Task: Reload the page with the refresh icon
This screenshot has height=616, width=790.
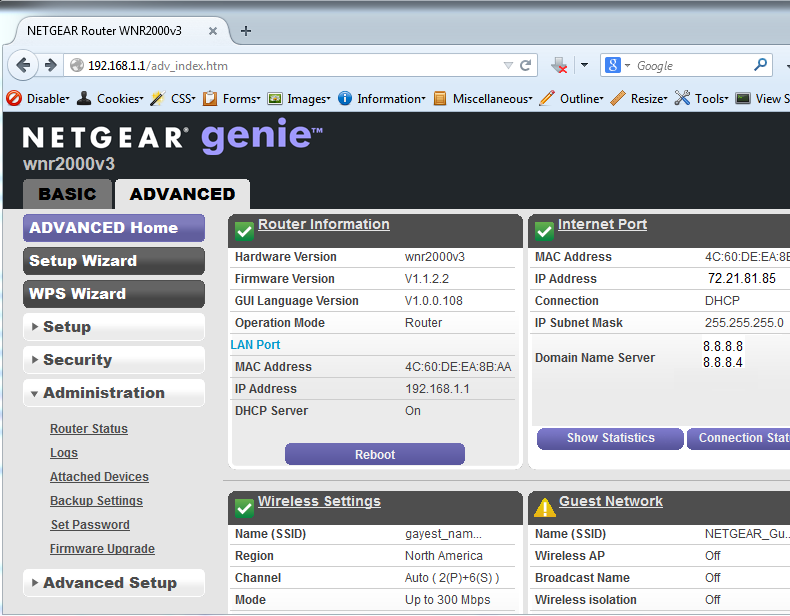Action: pyautogui.click(x=525, y=65)
